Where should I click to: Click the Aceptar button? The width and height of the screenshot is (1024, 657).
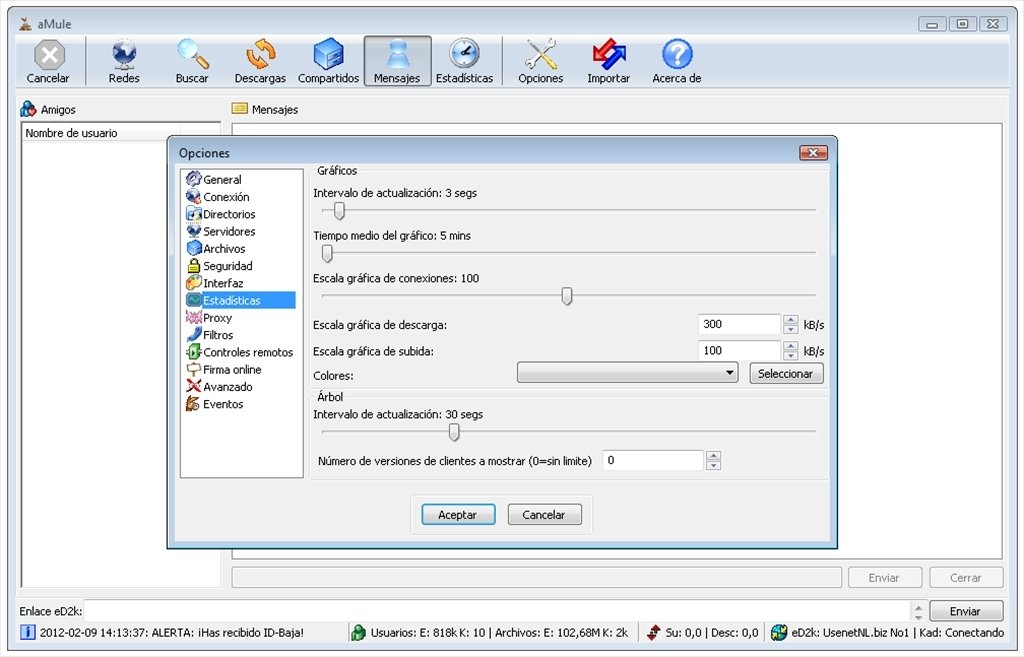pos(458,515)
